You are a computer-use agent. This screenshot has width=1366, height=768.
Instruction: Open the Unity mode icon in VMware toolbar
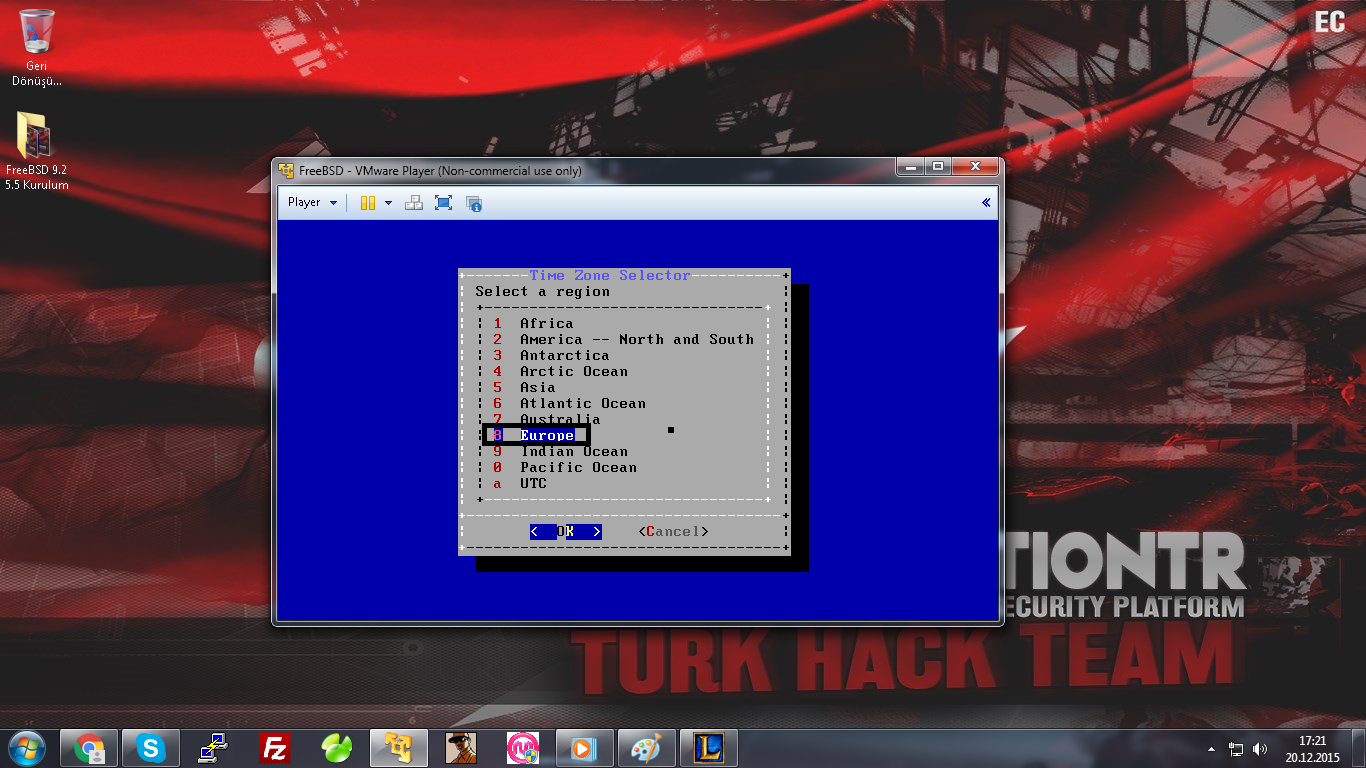(x=475, y=203)
